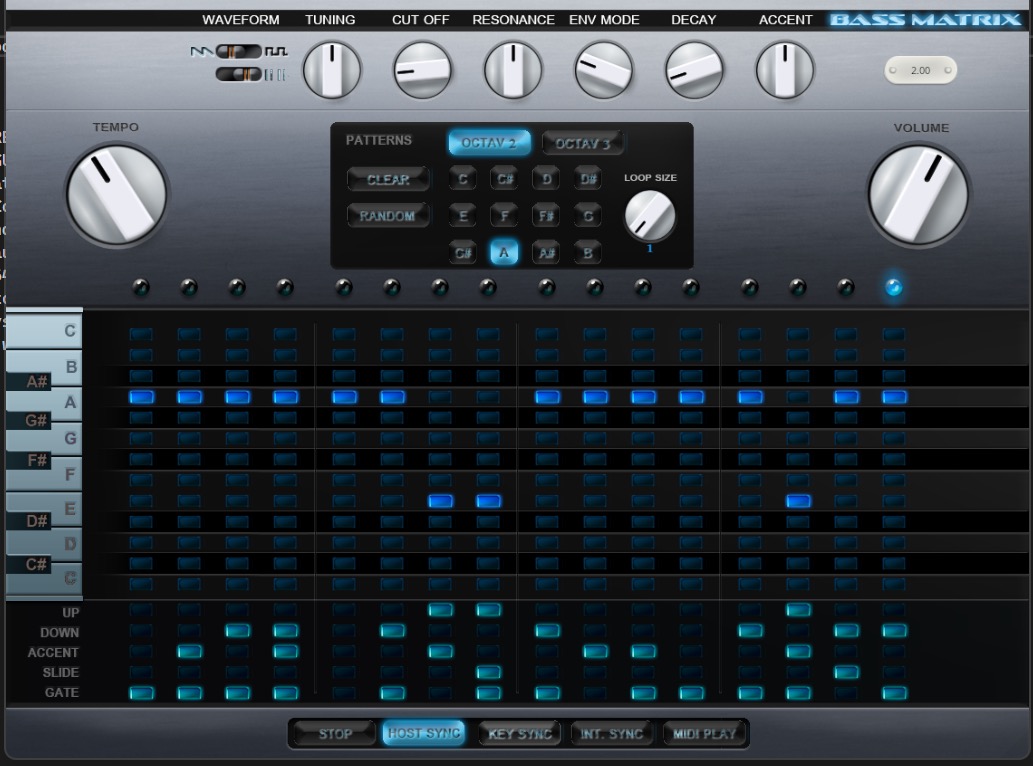Click the Volume knob
The image size is (1033, 766).
coord(918,195)
